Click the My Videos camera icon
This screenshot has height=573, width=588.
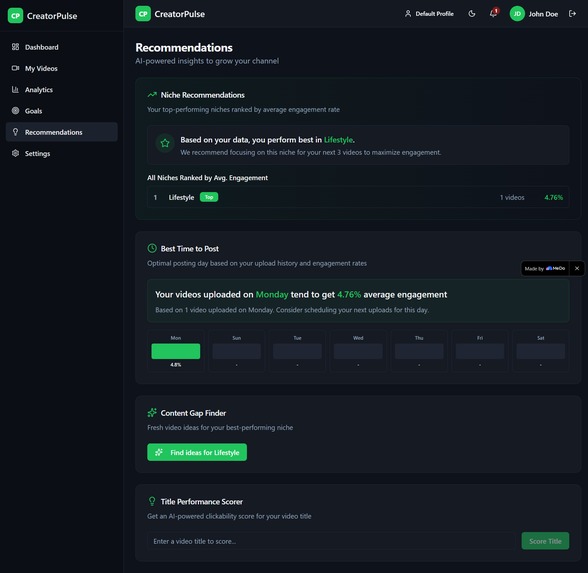click(15, 68)
